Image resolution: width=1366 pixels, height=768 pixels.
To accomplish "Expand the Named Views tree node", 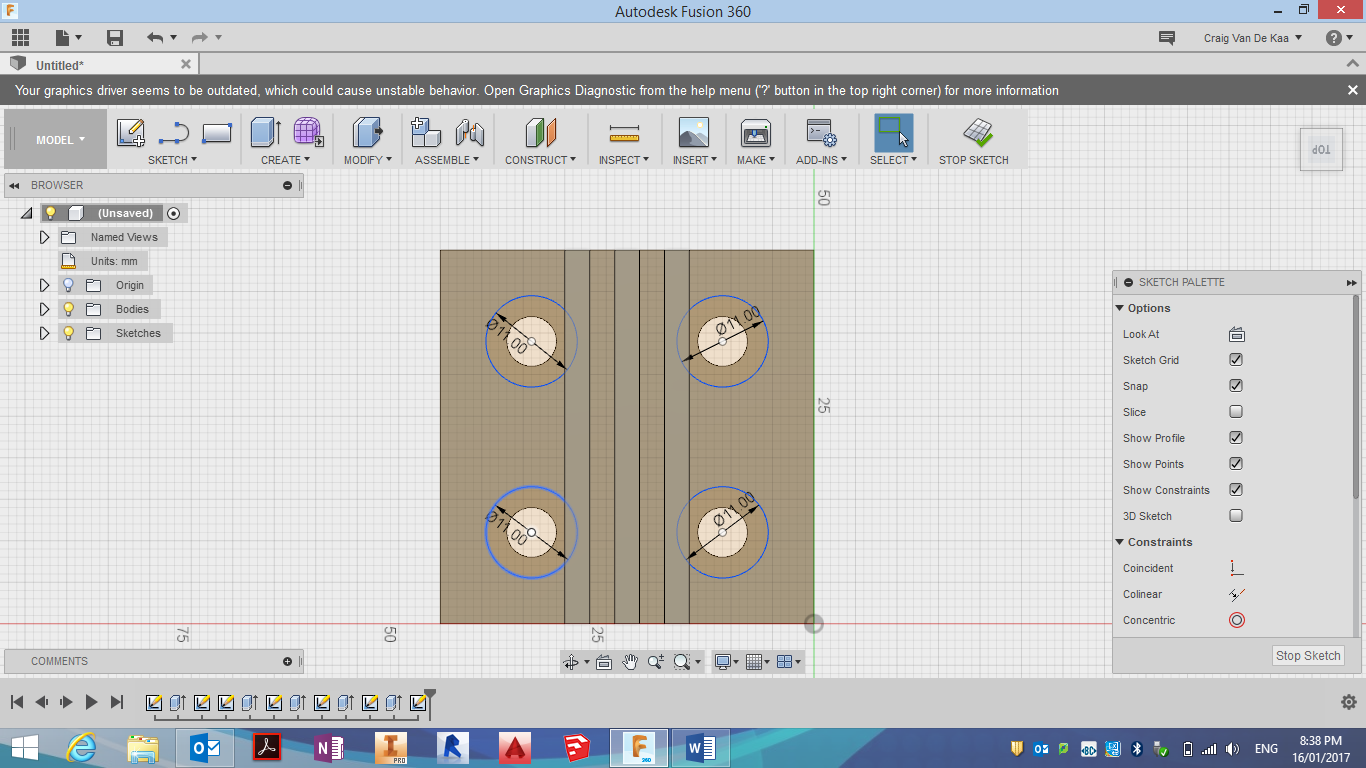I will coord(44,237).
